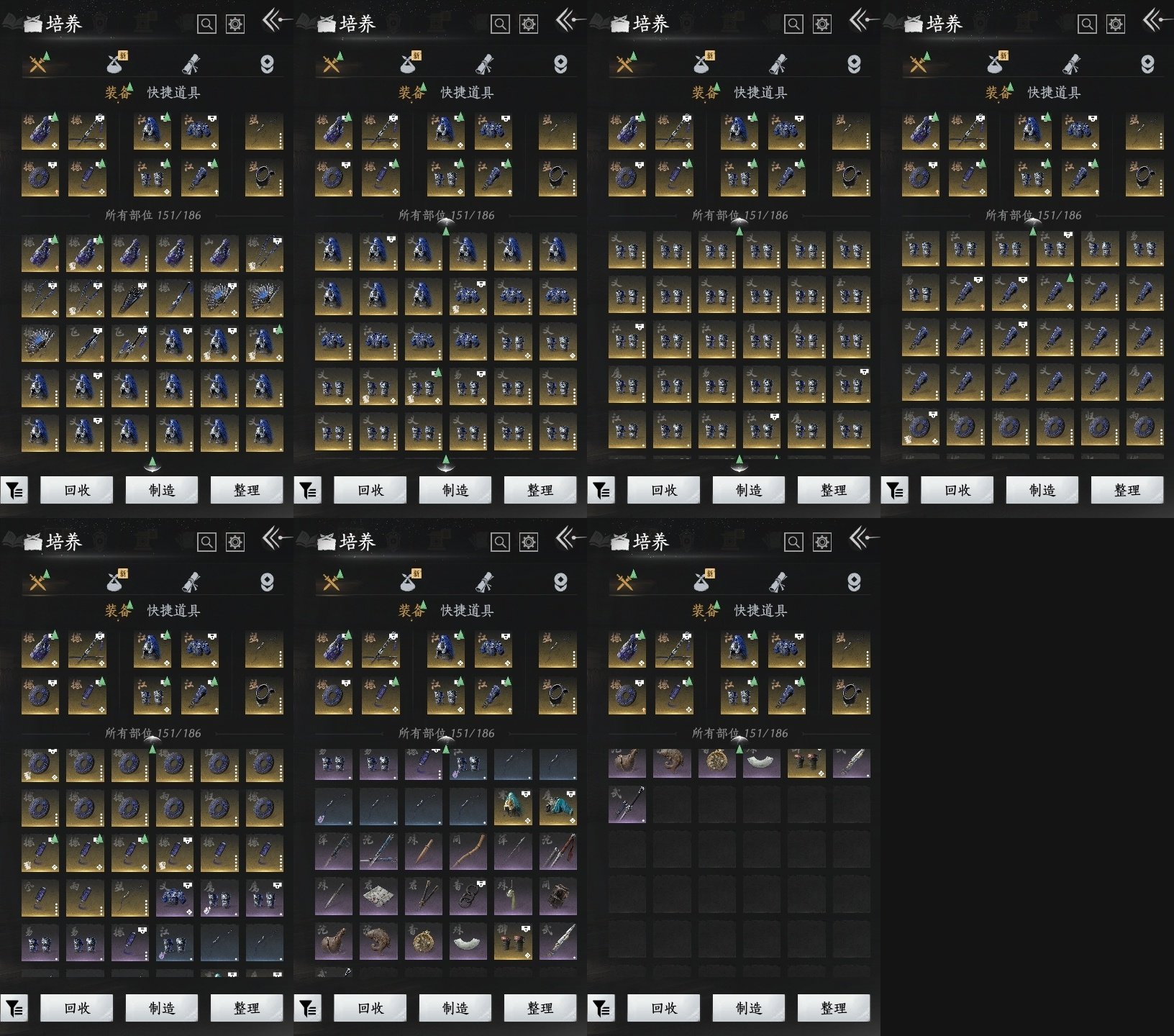The width and height of the screenshot is (1174, 1036).
Task: Click the empty slot right of the lone spear
Action: pyautogui.click(x=672, y=804)
